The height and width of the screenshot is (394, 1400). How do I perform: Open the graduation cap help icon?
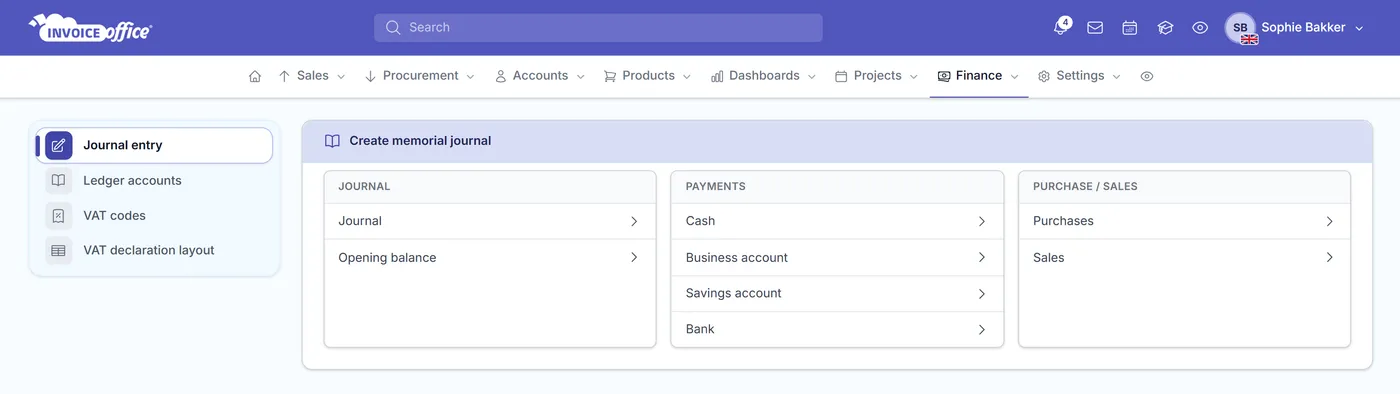(1165, 28)
